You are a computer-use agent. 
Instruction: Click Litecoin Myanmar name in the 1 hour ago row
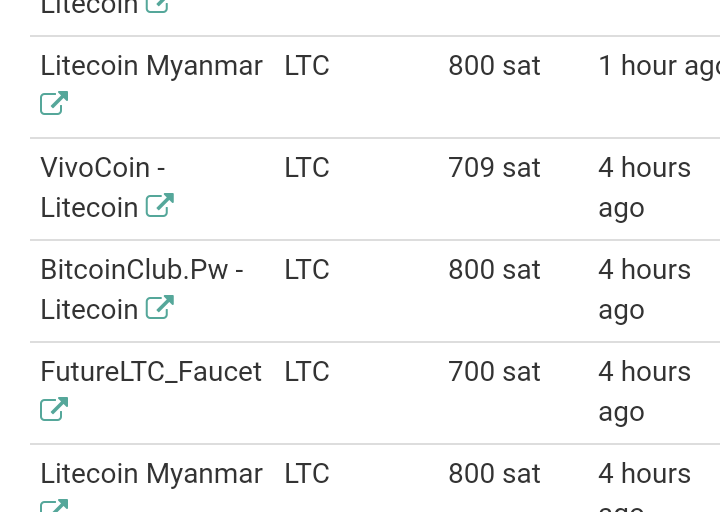click(151, 66)
